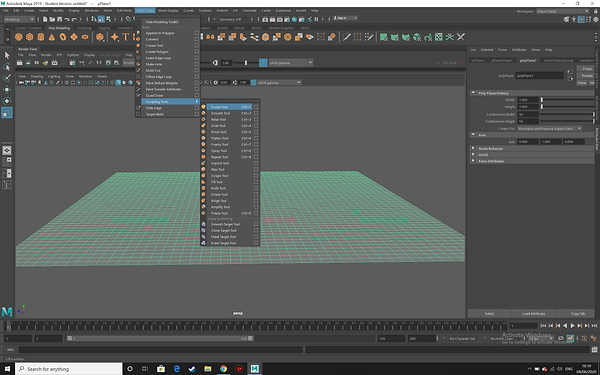Image resolution: width=600 pixels, height=375 pixels.
Task: Switch to the pPlaneShape1 tab
Action: (502, 60)
